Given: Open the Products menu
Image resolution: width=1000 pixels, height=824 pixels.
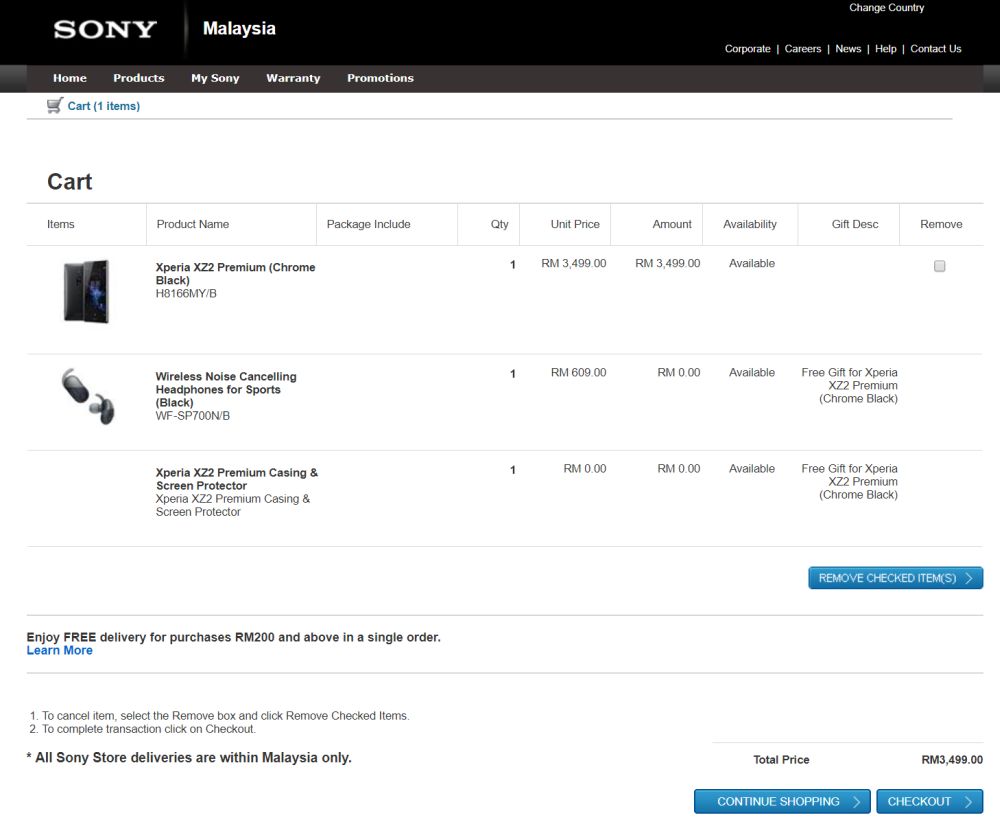Looking at the screenshot, I should (138, 78).
